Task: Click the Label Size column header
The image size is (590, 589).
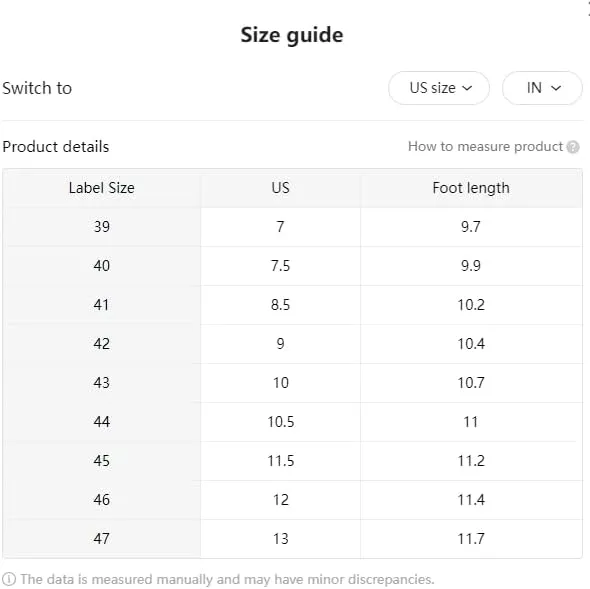Action: [x=102, y=188]
